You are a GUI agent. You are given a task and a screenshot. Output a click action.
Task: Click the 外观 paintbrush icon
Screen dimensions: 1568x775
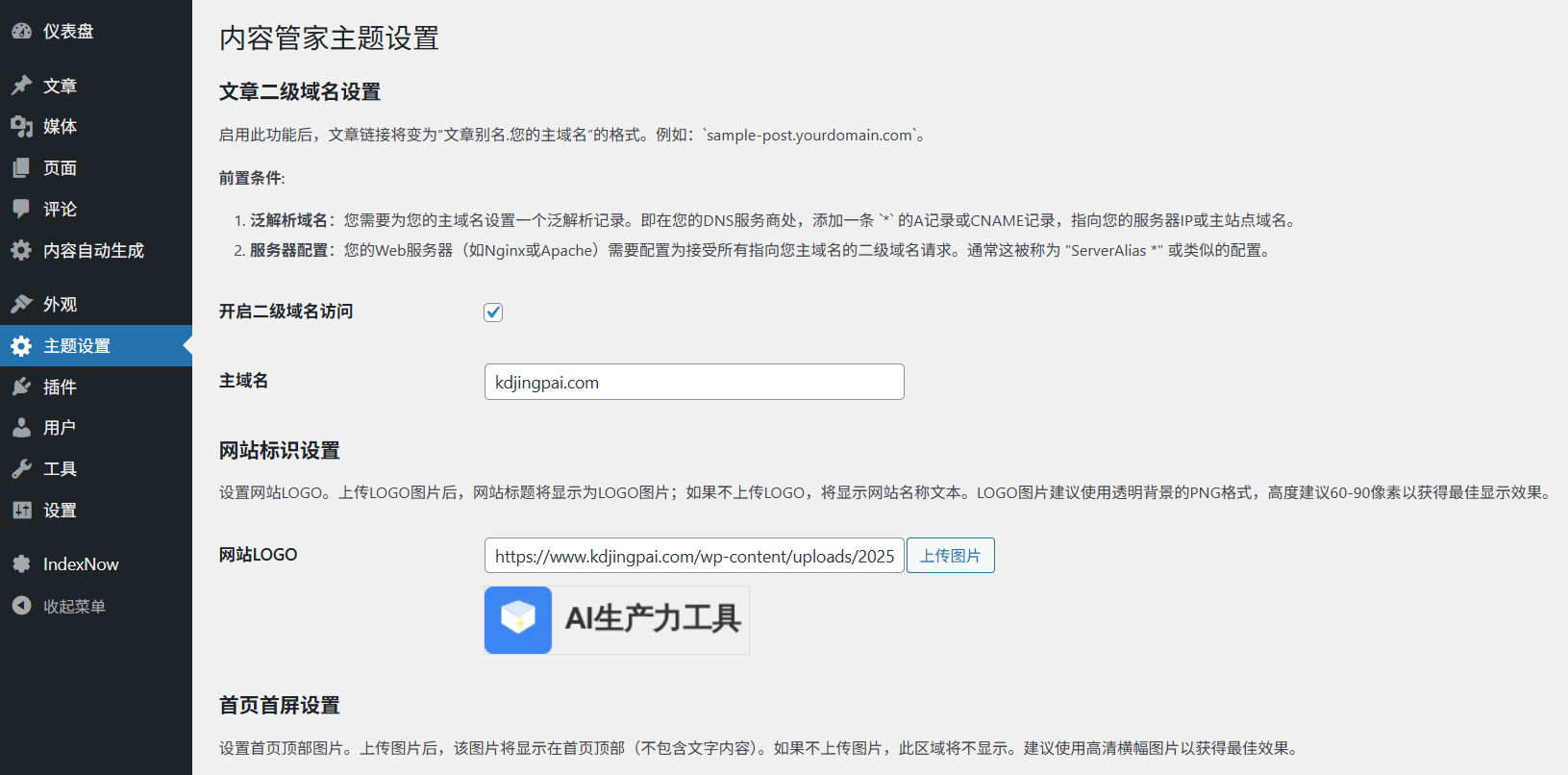point(21,304)
